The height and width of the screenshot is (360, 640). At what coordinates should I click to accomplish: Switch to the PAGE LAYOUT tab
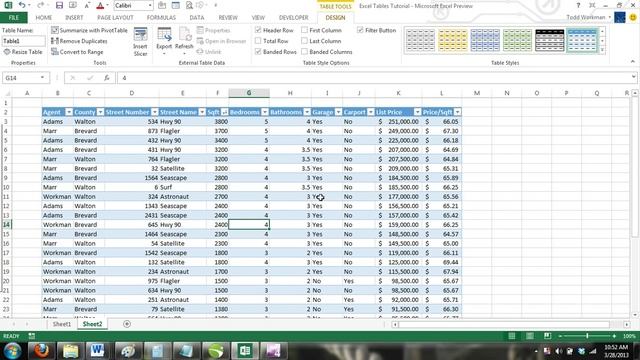click(x=115, y=18)
